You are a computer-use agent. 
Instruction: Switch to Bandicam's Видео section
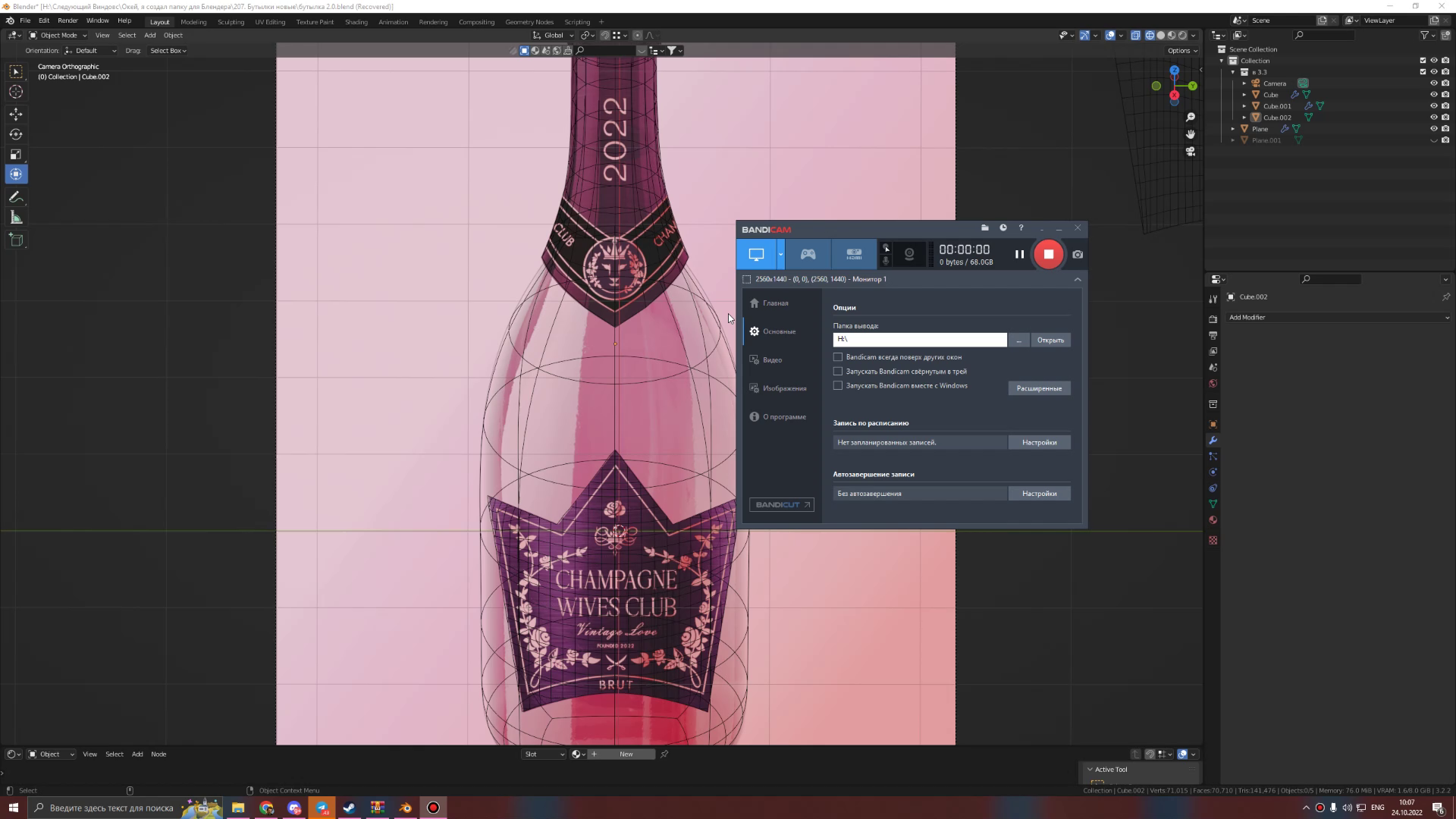click(x=772, y=359)
